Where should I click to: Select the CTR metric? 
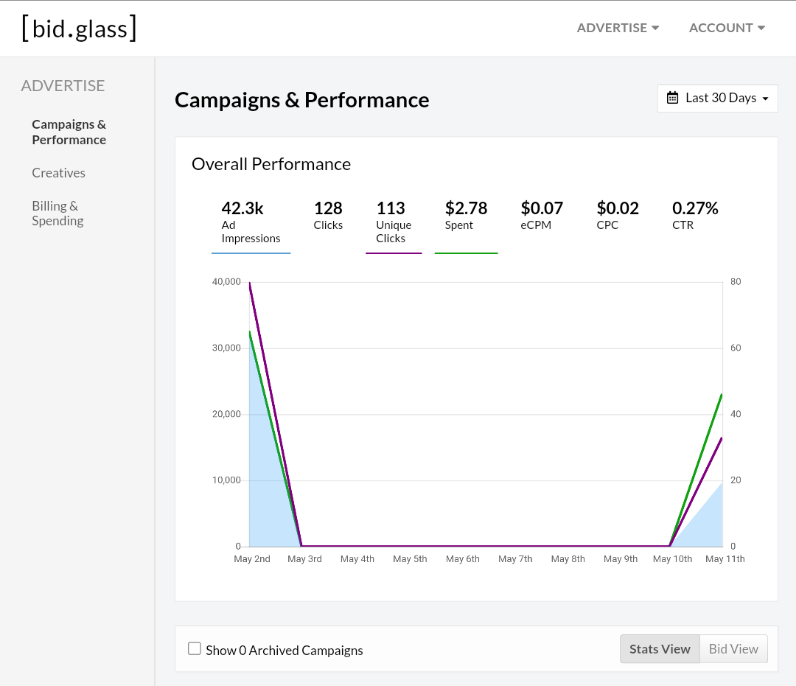pos(694,215)
